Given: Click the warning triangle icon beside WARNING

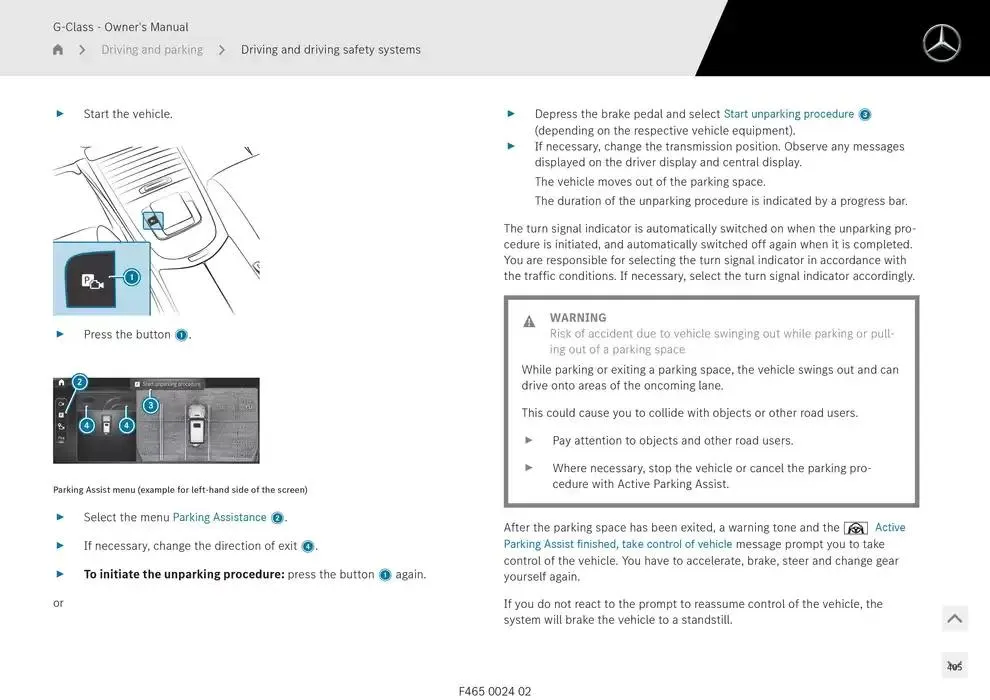Looking at the screenshot, I should 529,321.
